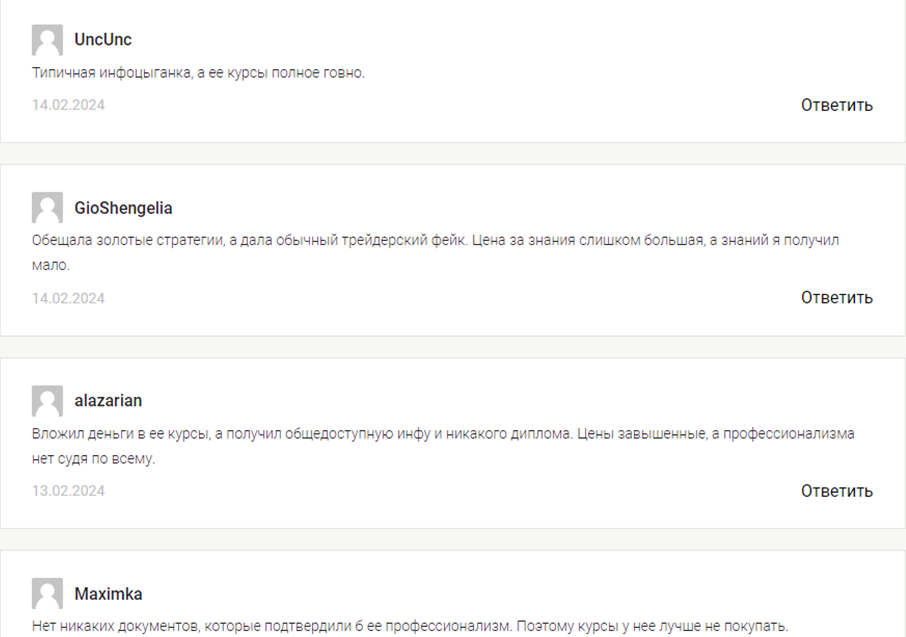Image resolution: width=906 pixels, height=637 pixels.
Task: Reply to UncUnc's comment via Ответить
Action: click(837, 105)
